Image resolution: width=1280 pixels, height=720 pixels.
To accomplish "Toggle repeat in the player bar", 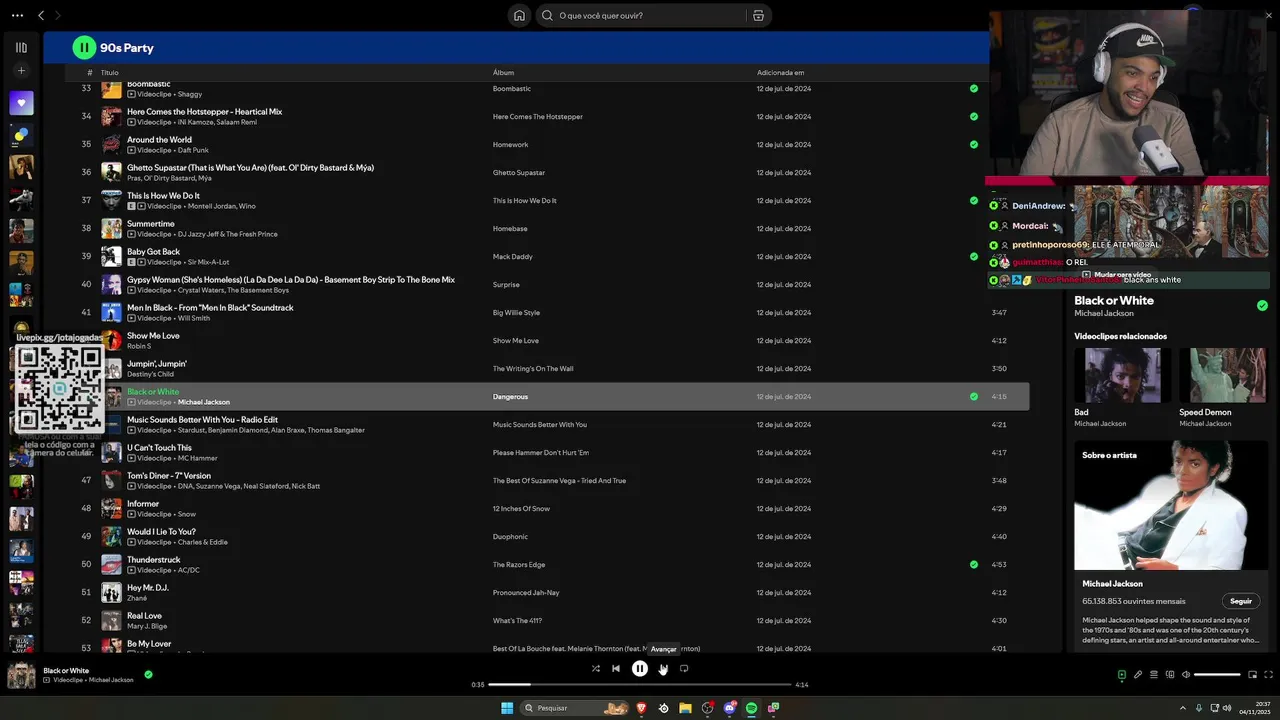I will click(x=684, y=668).
